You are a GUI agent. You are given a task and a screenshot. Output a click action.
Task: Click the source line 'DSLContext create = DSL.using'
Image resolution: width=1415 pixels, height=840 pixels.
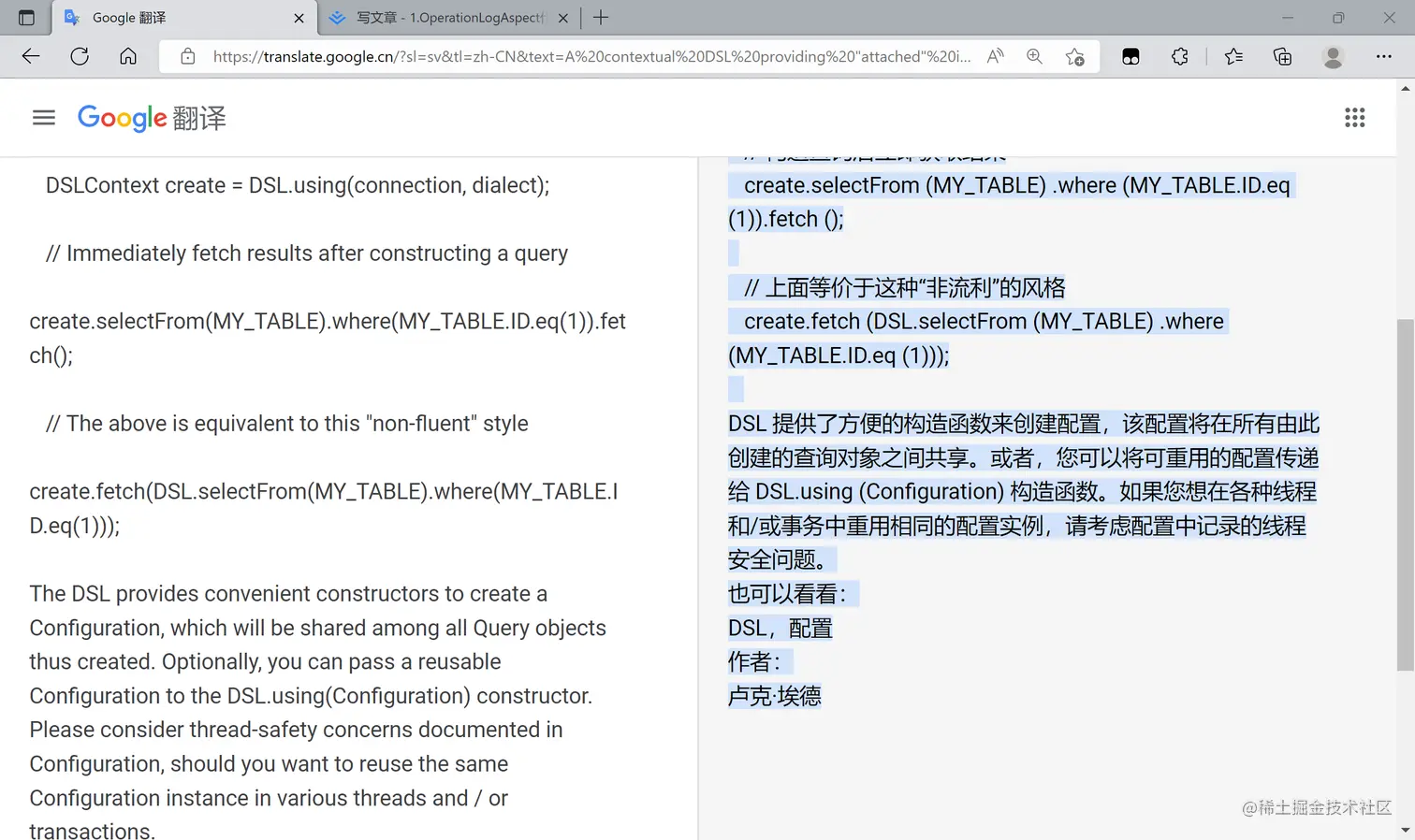[x=298, y=185]
